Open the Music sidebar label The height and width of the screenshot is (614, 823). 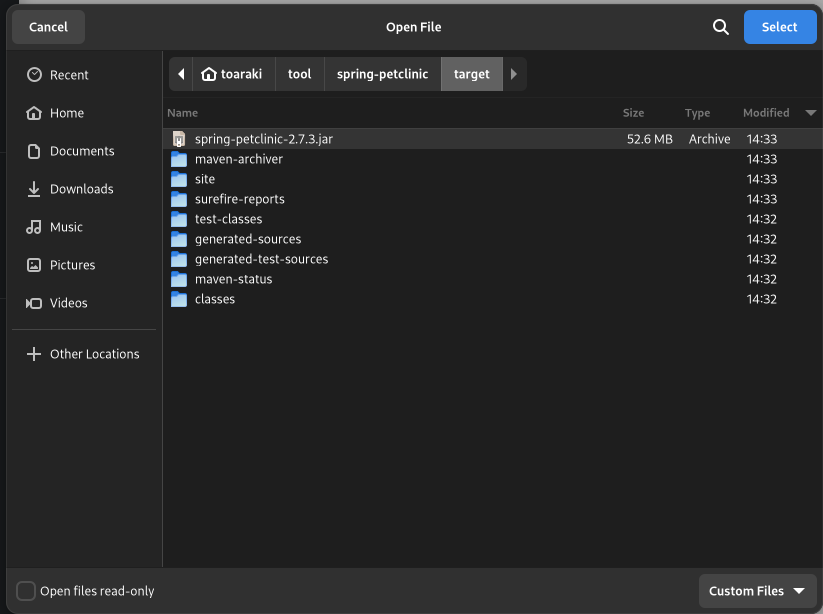click(67, 227)
